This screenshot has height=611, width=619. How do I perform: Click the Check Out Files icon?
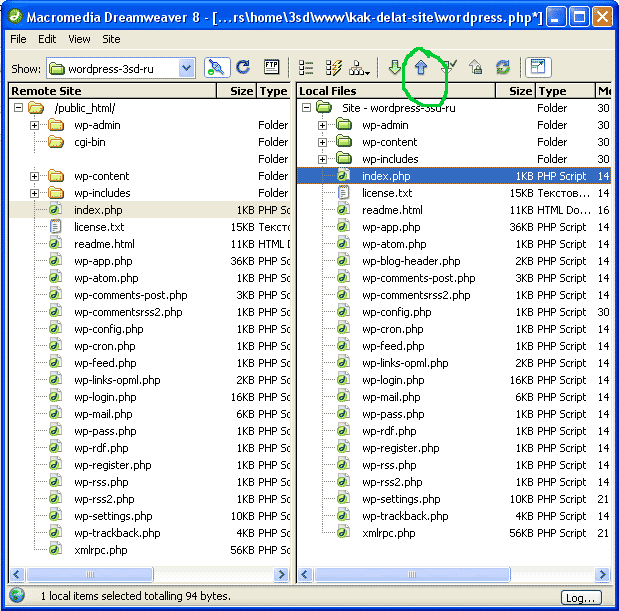tap(449, 67)
